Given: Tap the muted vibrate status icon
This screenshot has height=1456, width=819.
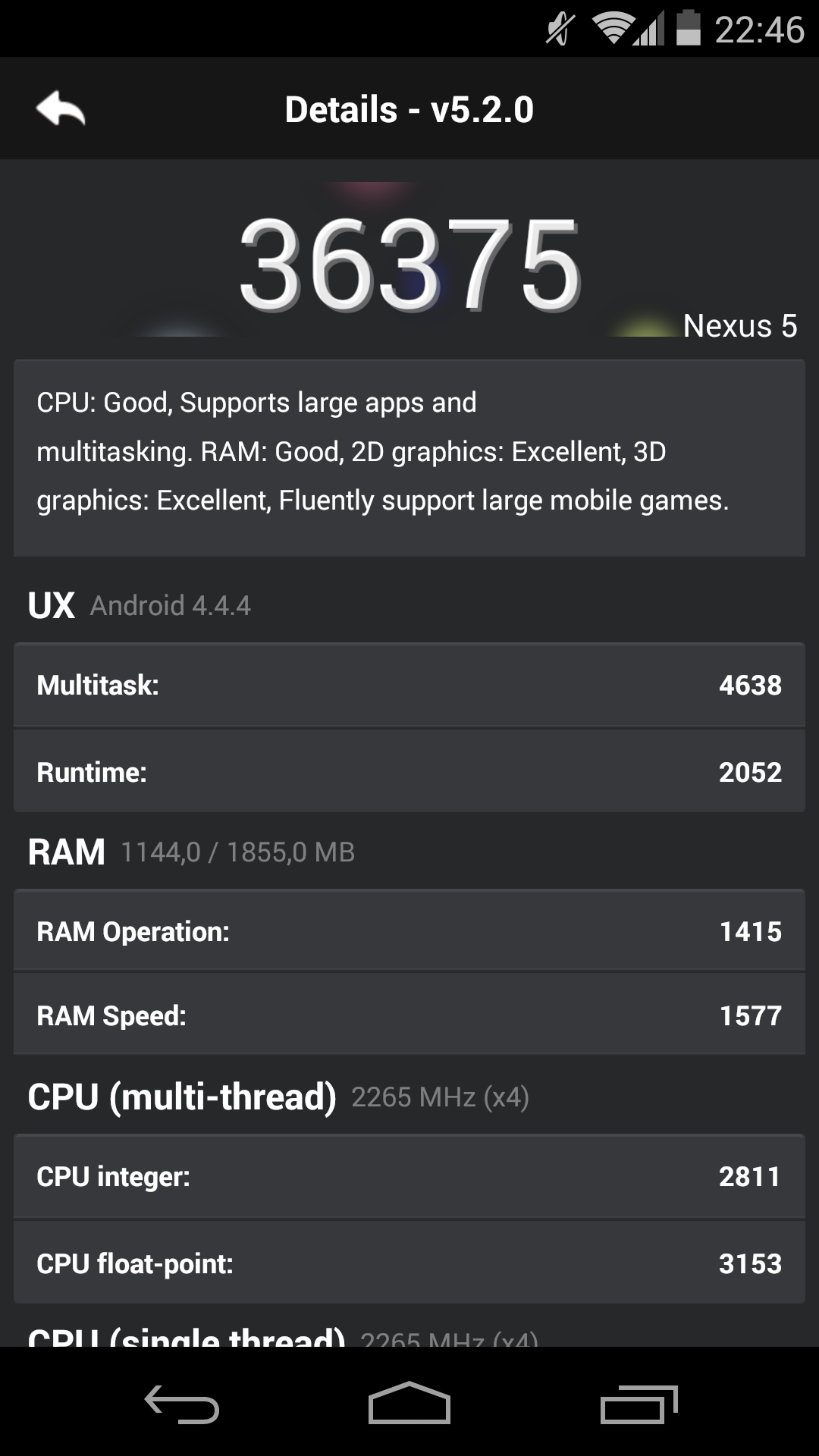Looking at the screenshot, I should point(560,29).
